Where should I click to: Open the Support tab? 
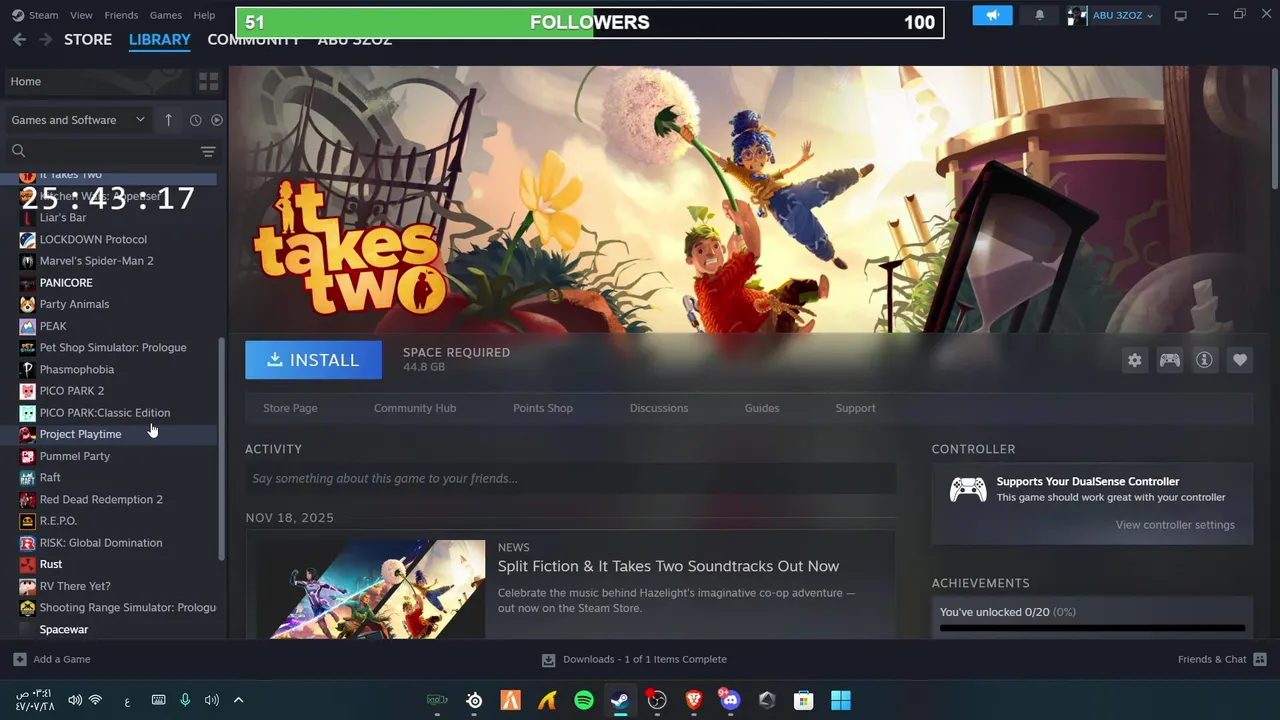855,408
